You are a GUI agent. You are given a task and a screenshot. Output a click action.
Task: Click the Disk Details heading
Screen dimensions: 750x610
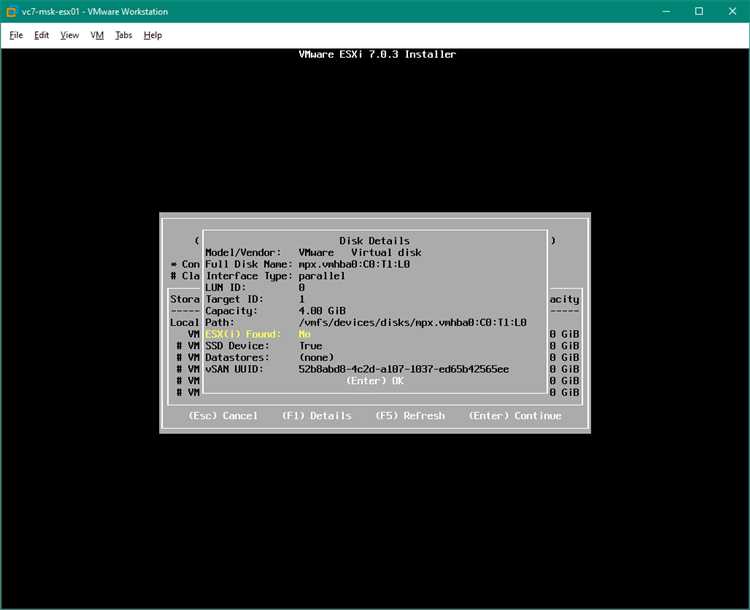375,241
